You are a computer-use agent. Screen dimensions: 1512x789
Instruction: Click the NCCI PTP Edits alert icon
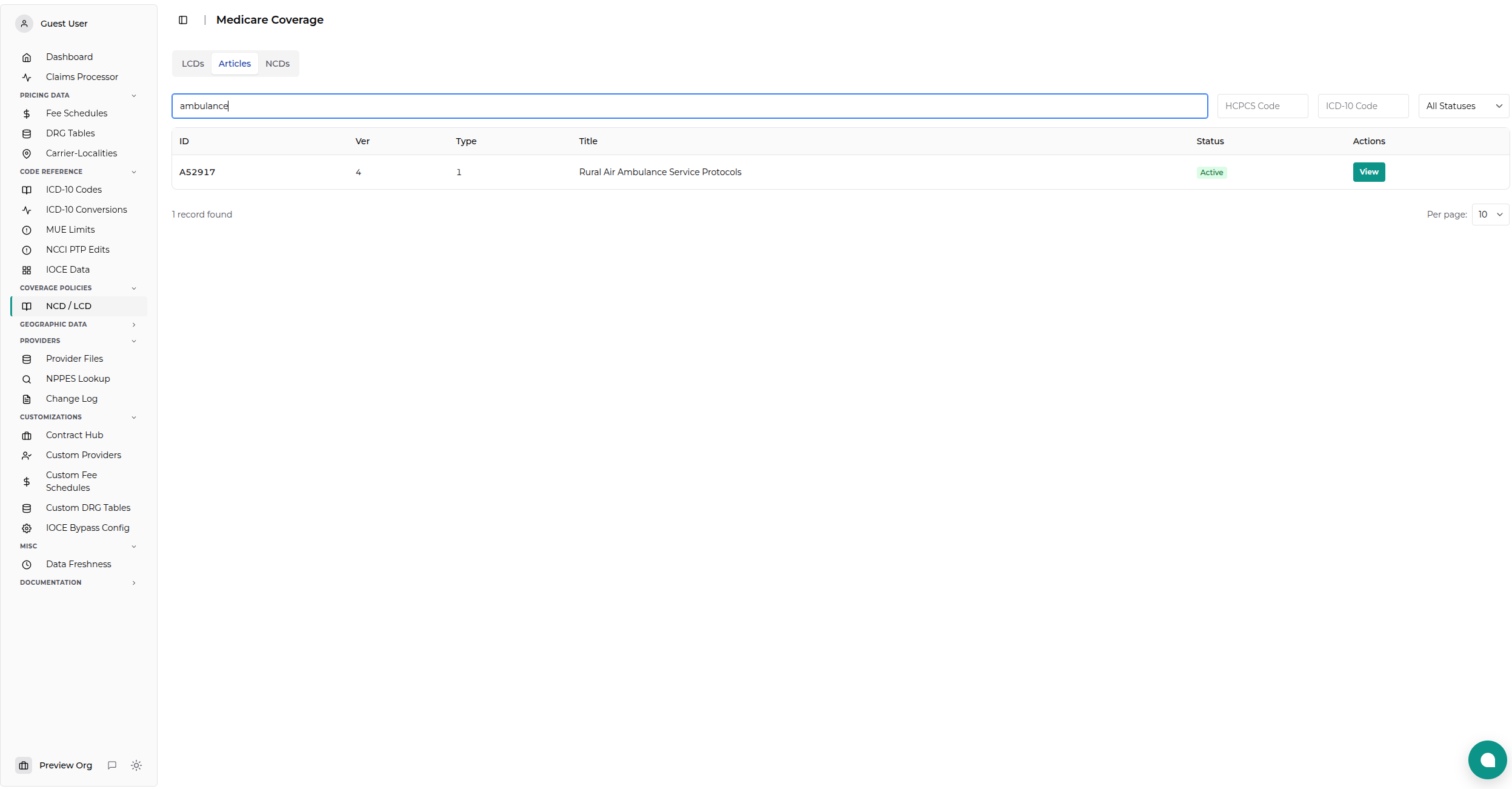pyautogui.click(x=27, y=250)
